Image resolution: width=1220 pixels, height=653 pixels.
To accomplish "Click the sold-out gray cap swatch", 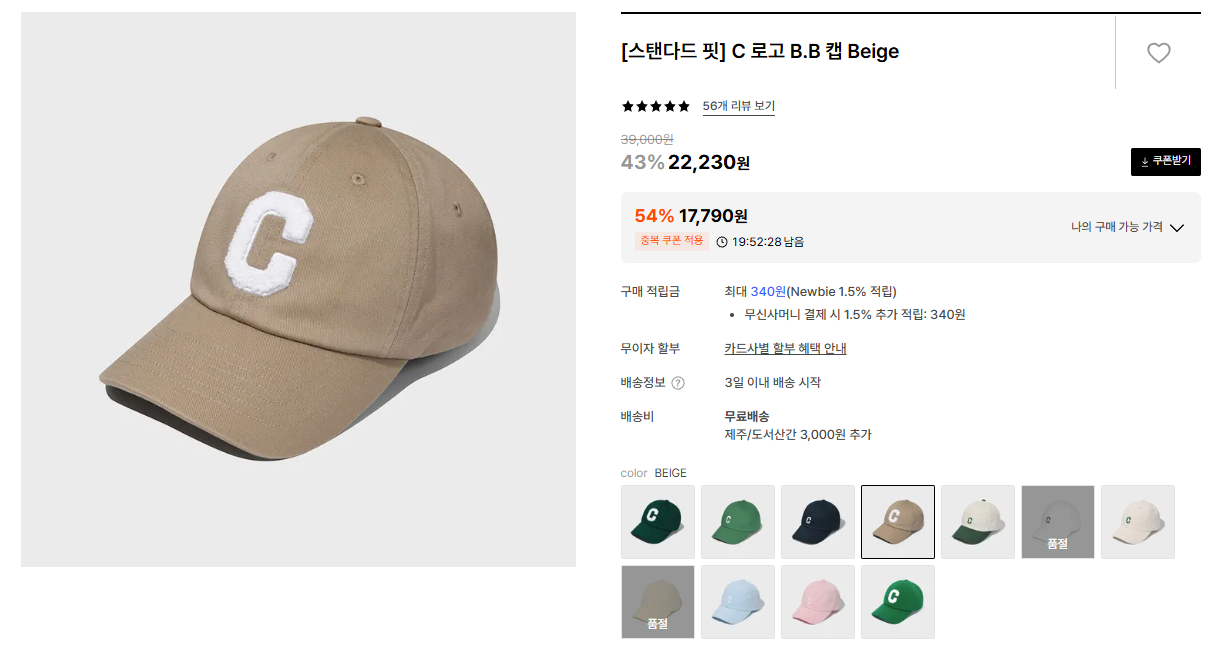I will 1058,522.
